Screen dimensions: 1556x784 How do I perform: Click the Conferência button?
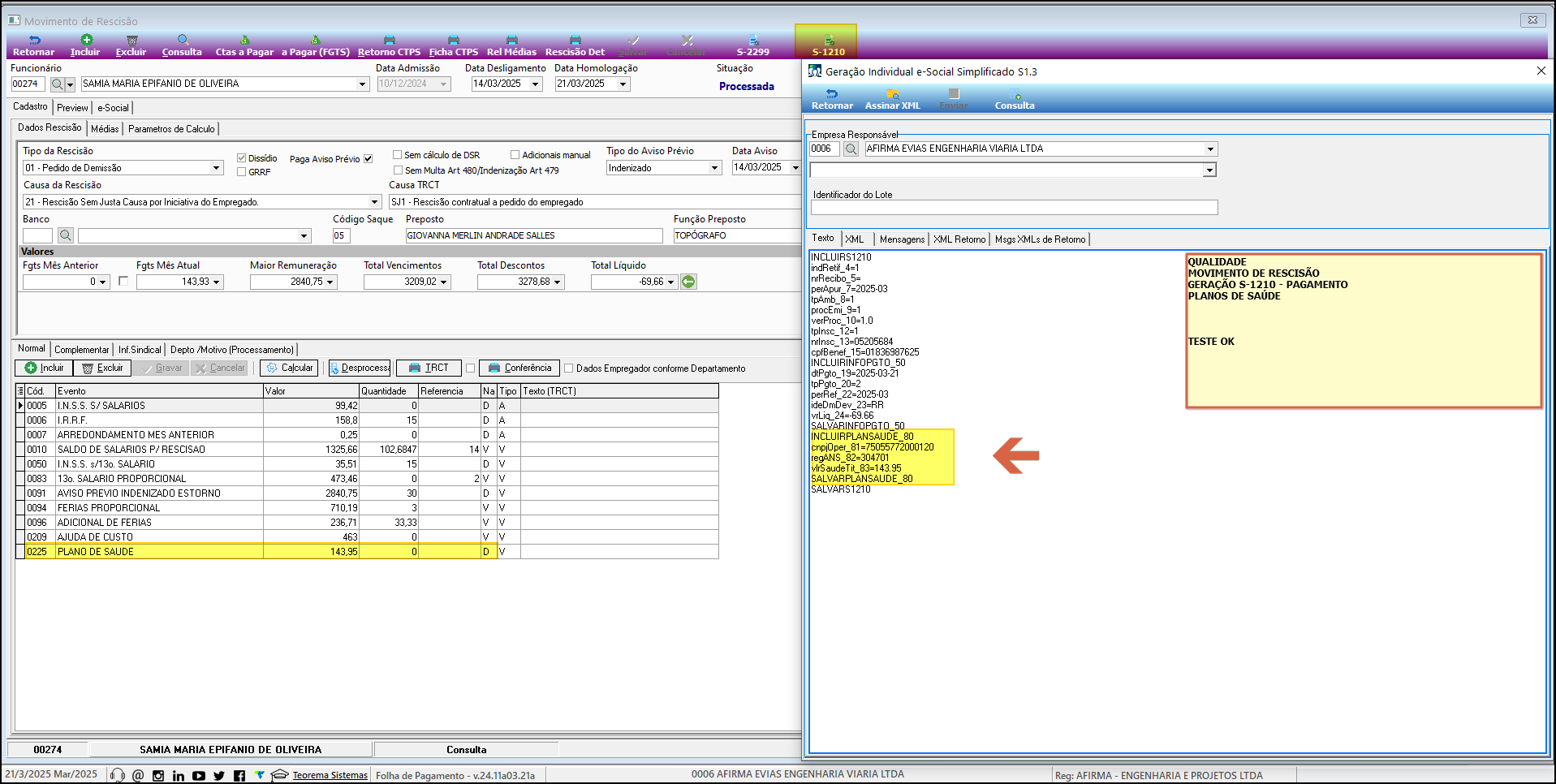click(519, 368)
